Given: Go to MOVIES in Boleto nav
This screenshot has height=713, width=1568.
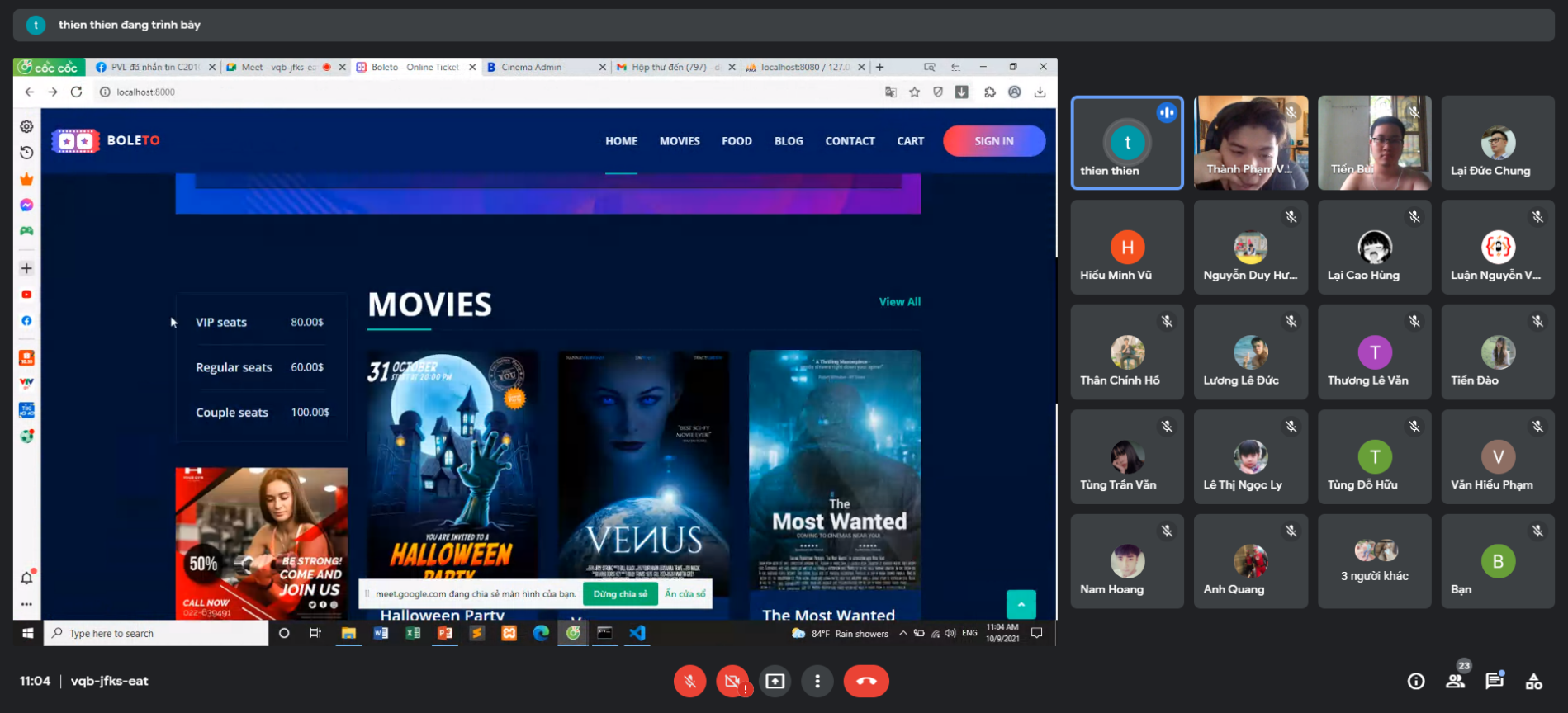Looking at the screenshot, I should 680,141.
